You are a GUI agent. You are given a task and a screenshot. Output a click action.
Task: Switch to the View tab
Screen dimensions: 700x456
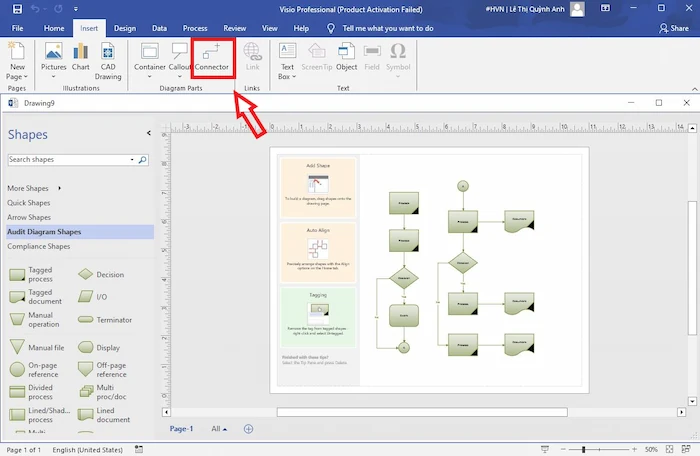point(270,28)
